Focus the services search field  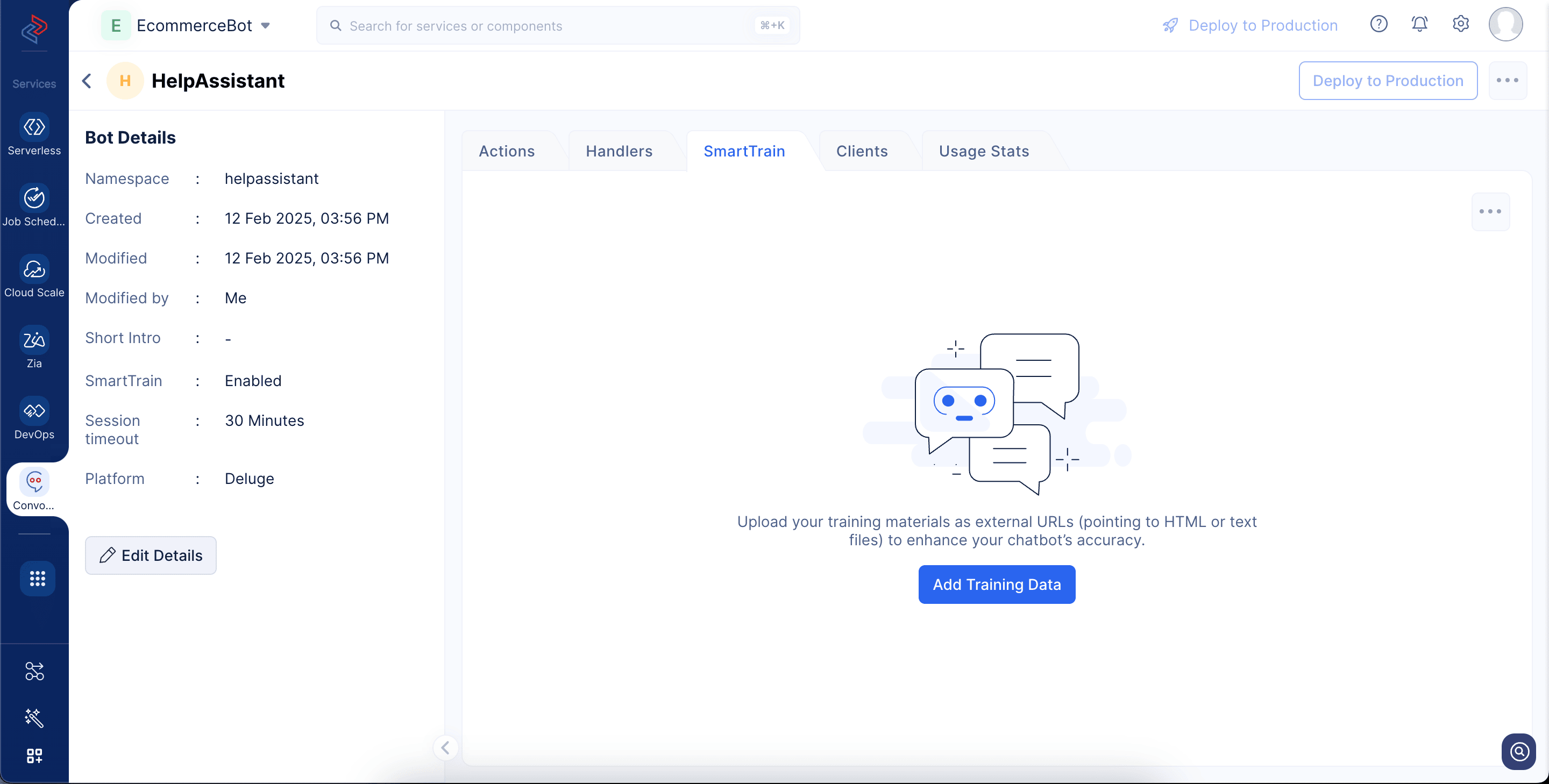550,26
